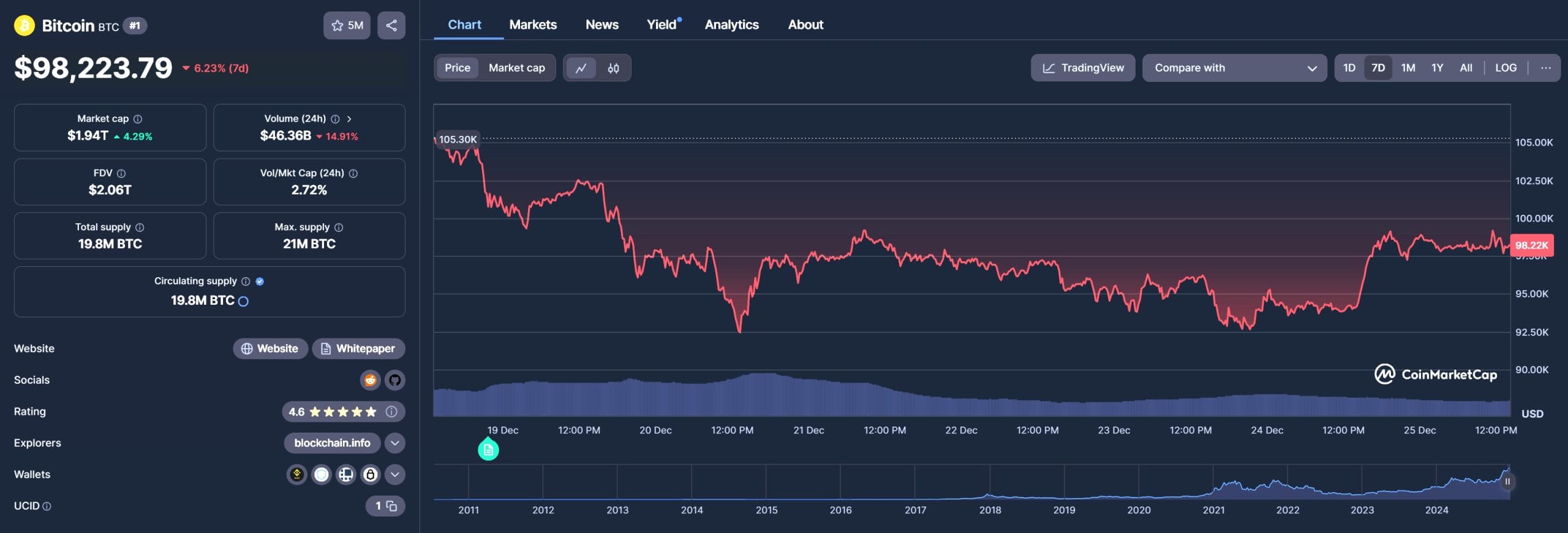Open Trust Wallet shield icon
Image resolution: width=1568 pixels, height=533 pixels.
pos(322,474)
